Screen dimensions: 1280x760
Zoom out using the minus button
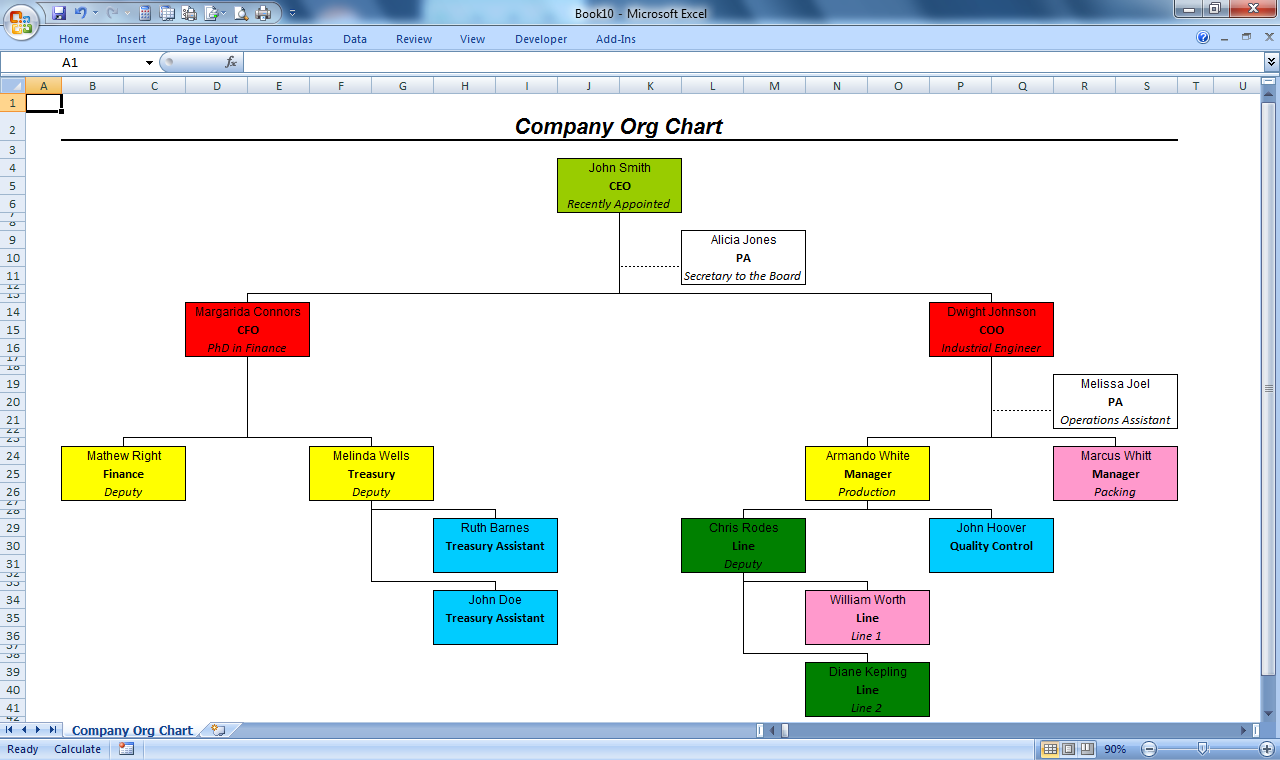[x=1150, y=748]
